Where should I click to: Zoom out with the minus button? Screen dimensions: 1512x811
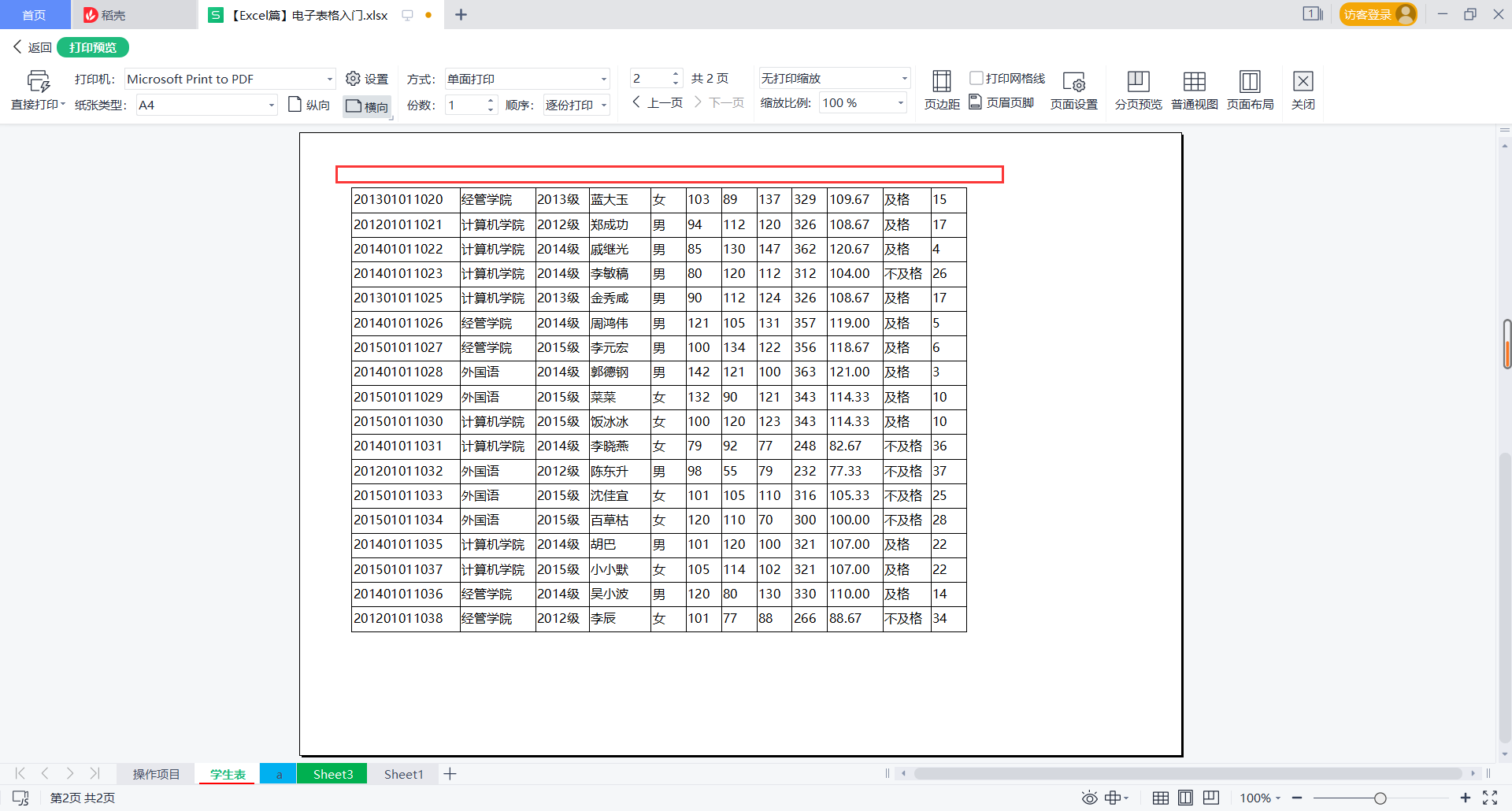coord(1297,798)
